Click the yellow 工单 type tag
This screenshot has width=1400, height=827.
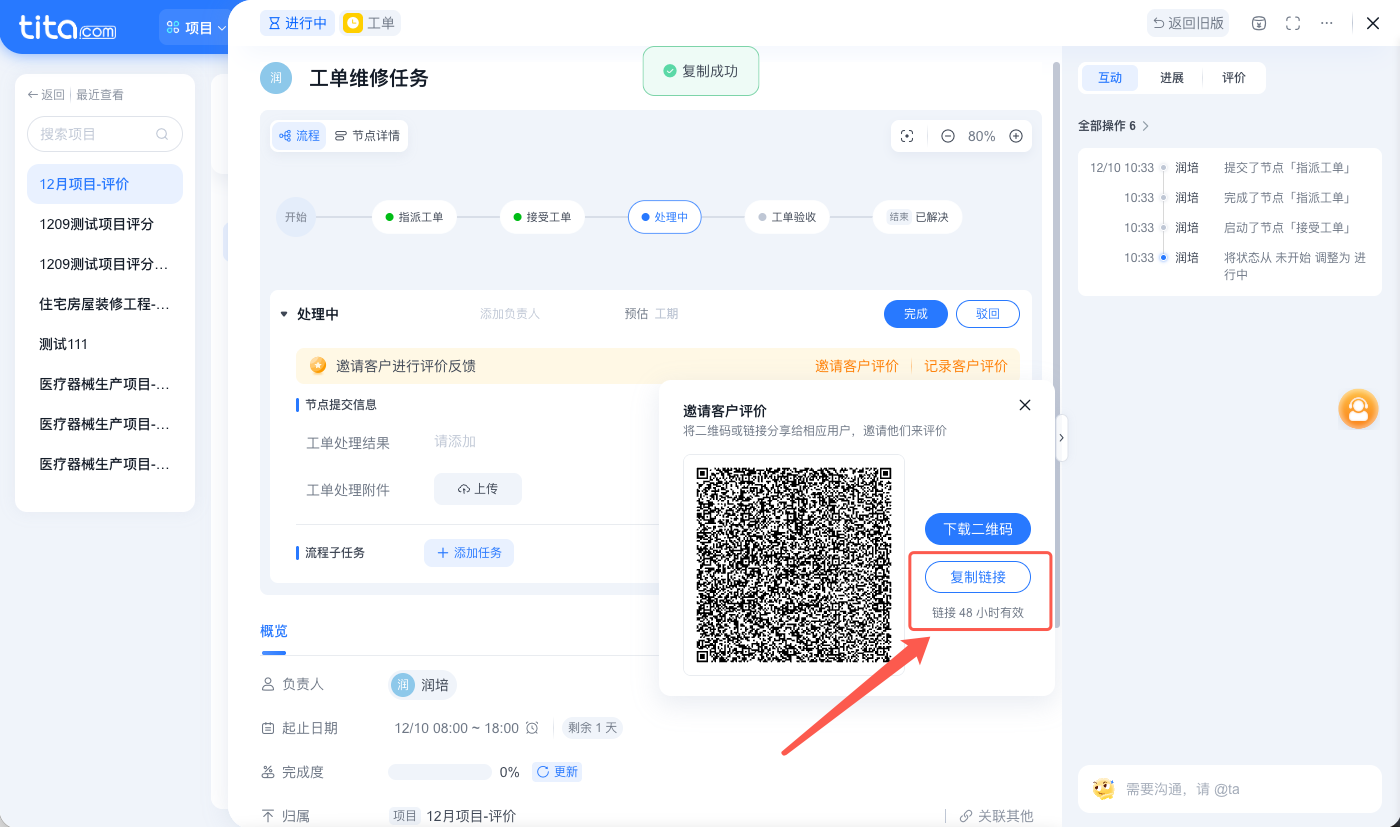click(370, 23)
